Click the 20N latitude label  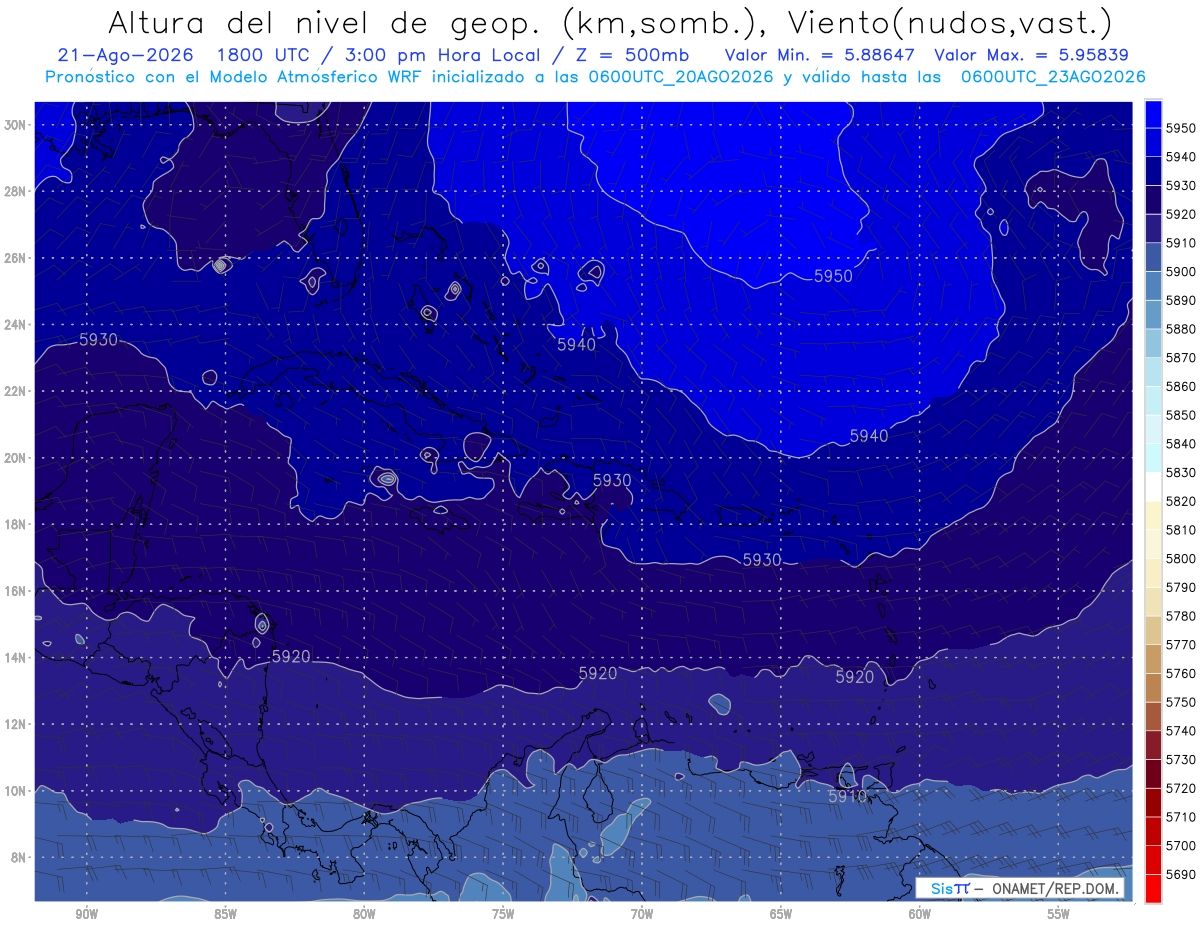coord(15,458)
